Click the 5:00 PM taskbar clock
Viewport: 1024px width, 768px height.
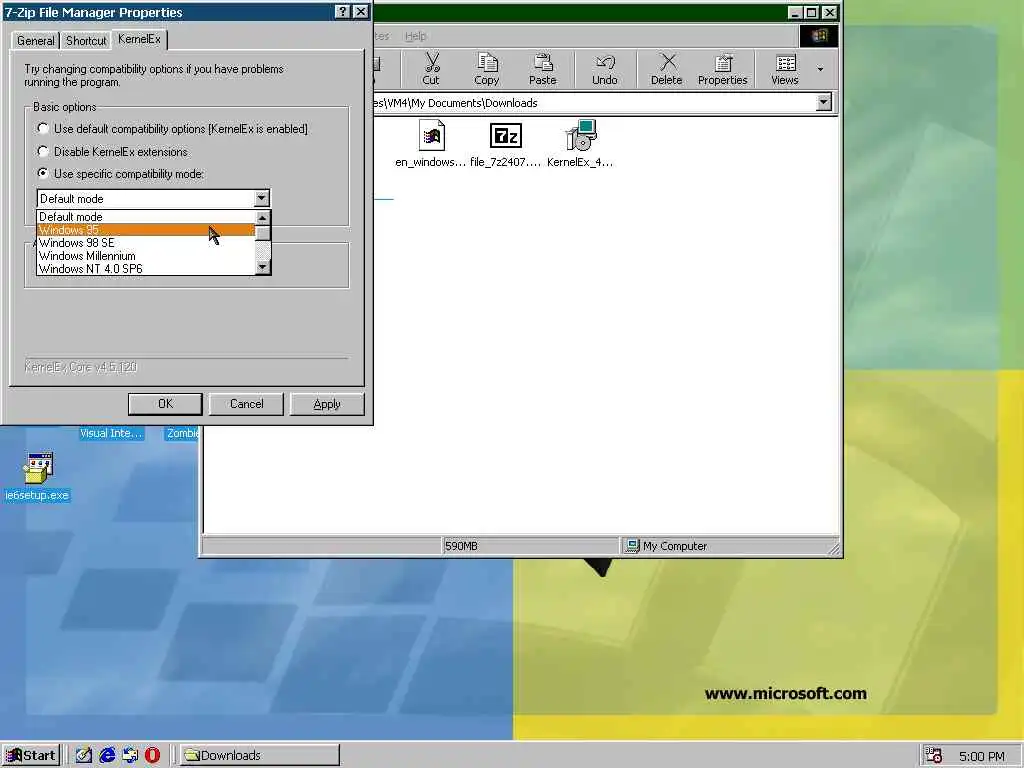coord(982,756)
